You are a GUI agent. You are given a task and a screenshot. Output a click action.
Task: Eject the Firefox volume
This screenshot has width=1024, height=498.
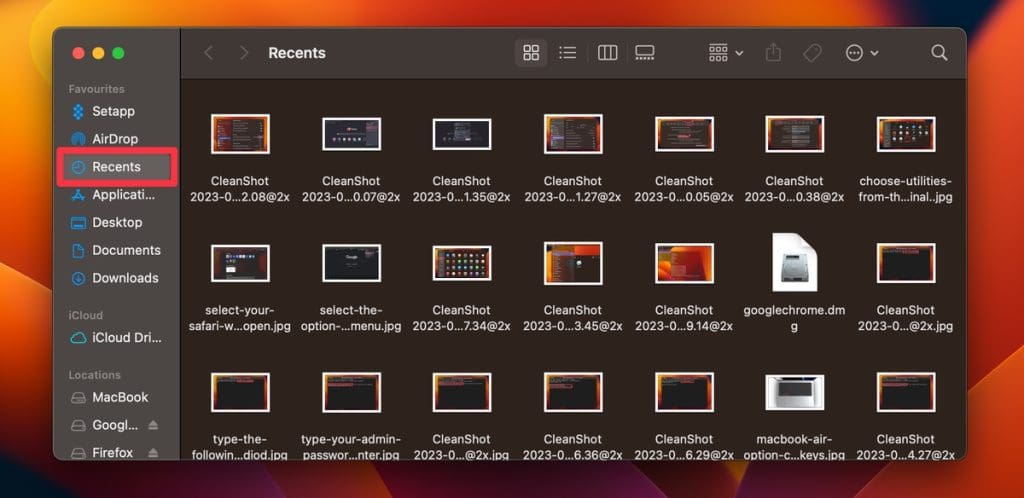point(155,452)
